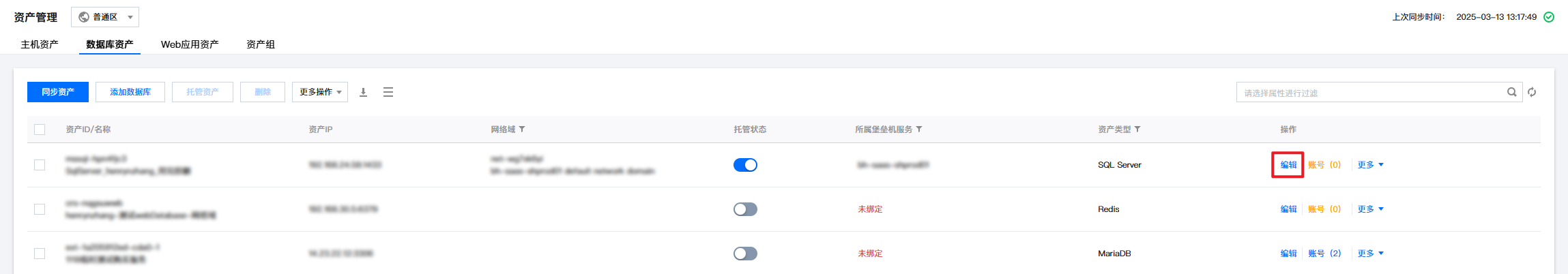Switch to the Web应用资产 tab
1568x274 pixels.
[190, 44]
